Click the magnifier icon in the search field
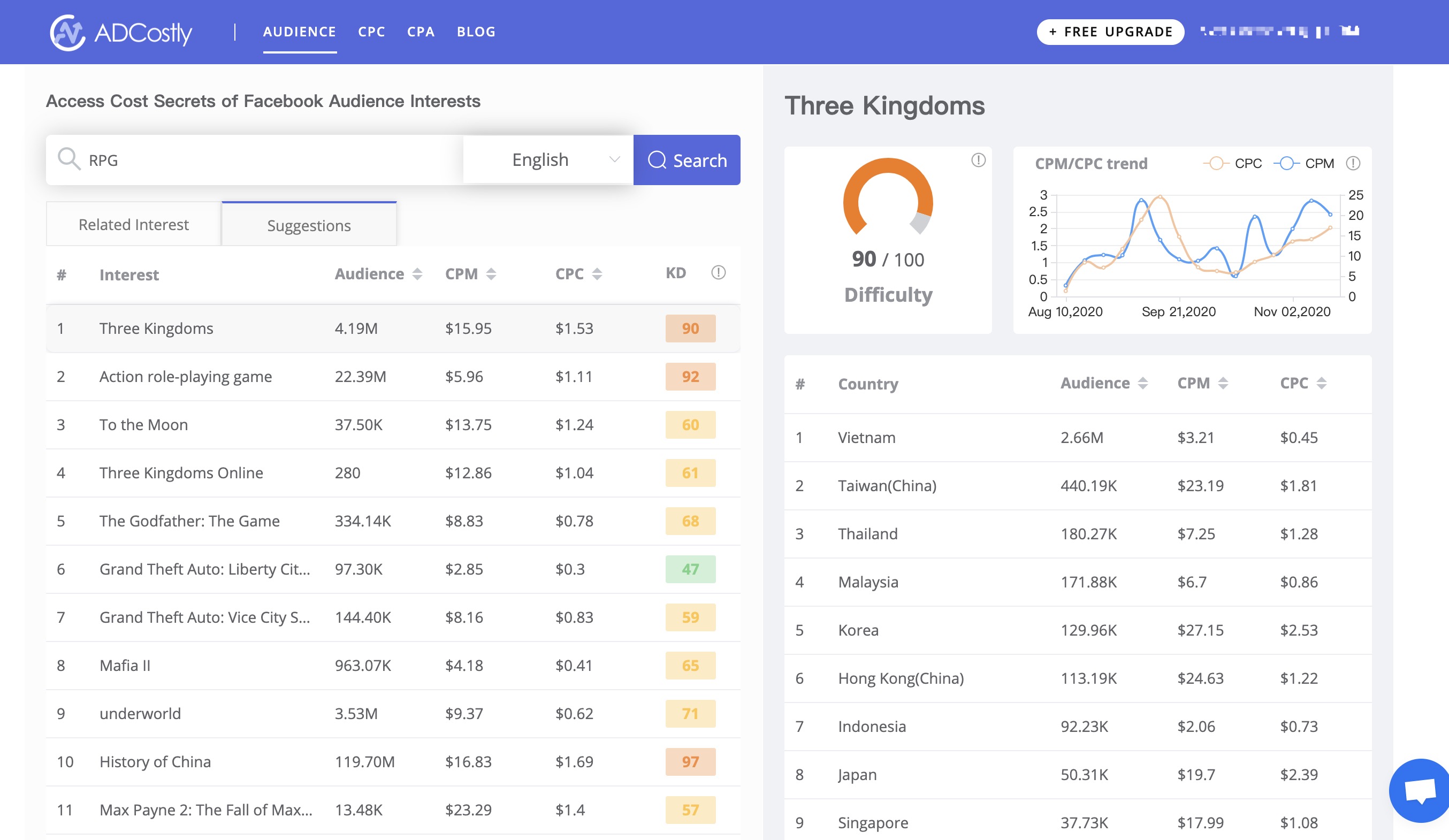The image size is (1449, 840). (x=69, y=159)
